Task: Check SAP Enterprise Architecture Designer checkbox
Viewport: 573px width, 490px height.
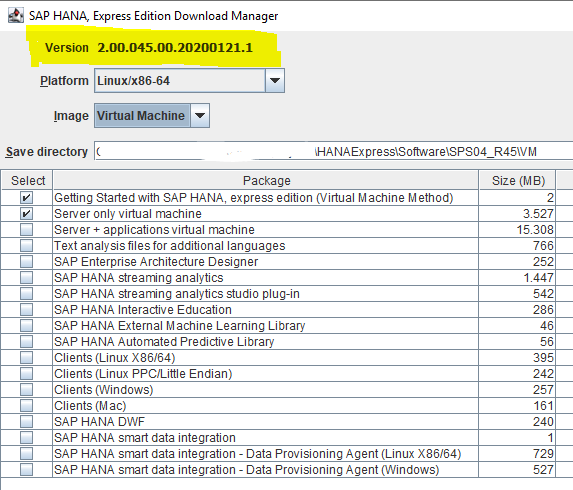Action: (26, 262)
